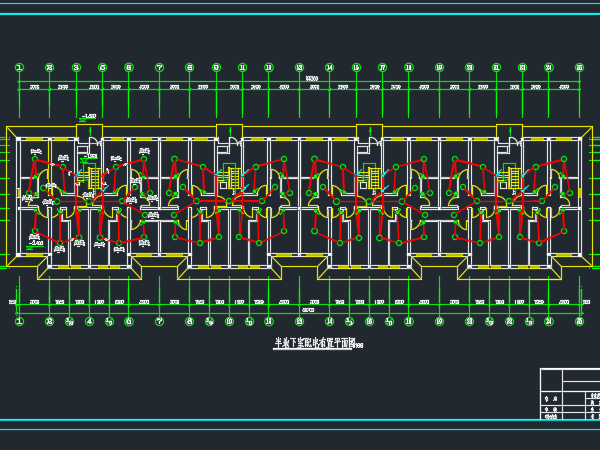Screen dimensions: 600x450
Task: Select the title block table at bottom right
Action: click(569, 395)
